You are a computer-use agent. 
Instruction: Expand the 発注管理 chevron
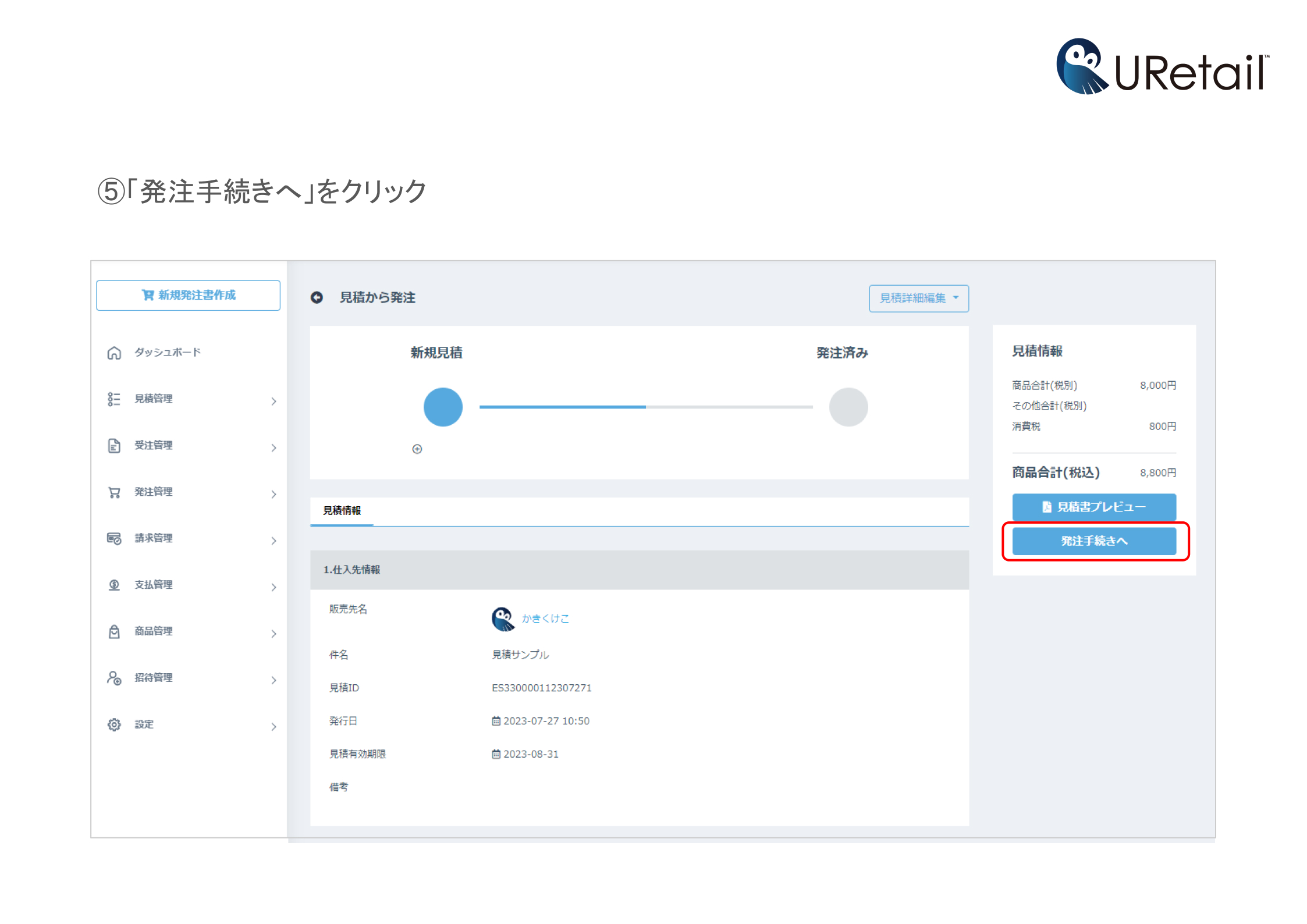(x=274, y=495)
